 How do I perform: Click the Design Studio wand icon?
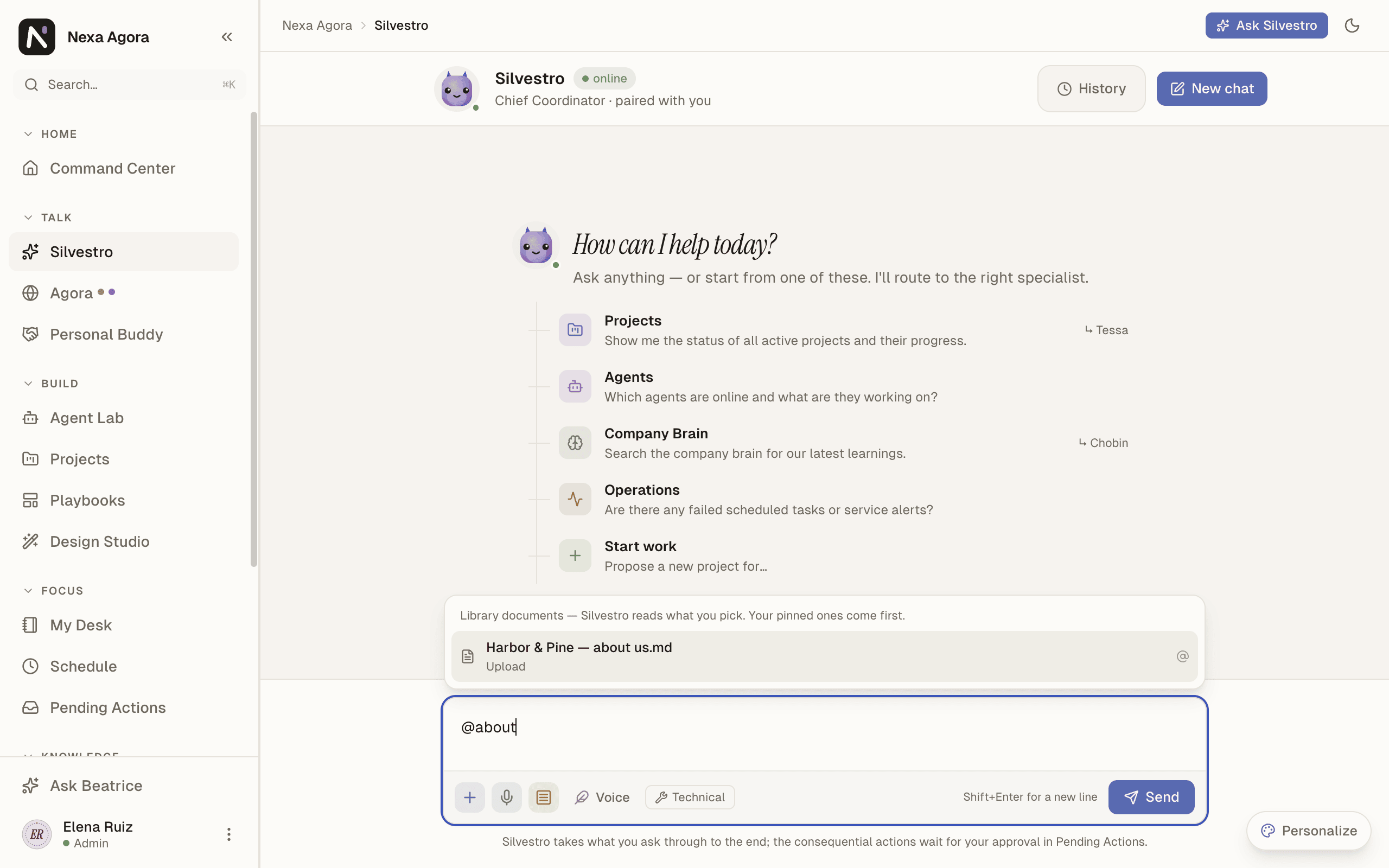pyautogui.click(x=30, y=541)
